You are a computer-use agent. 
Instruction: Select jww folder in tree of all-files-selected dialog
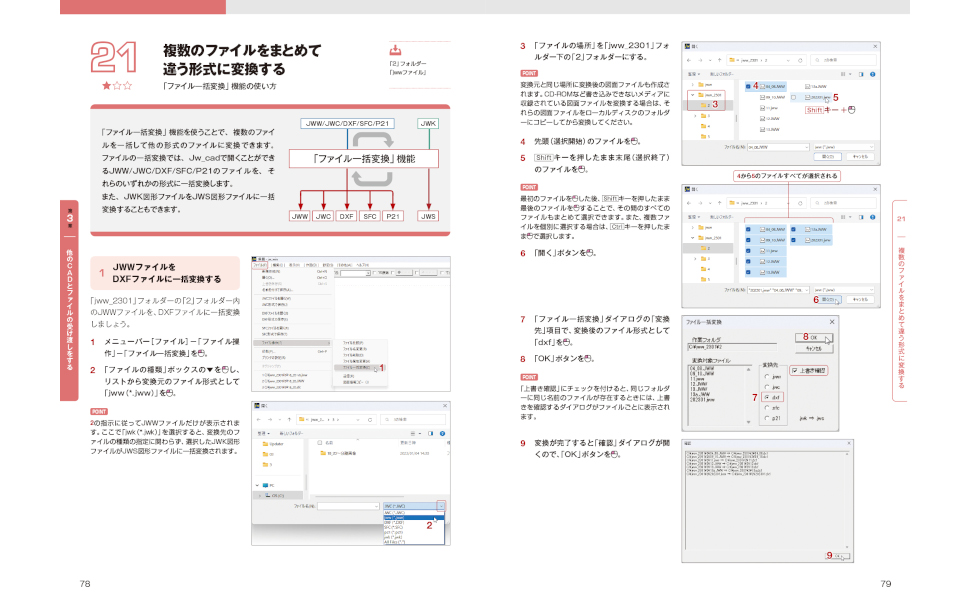(x=705, y=228)
